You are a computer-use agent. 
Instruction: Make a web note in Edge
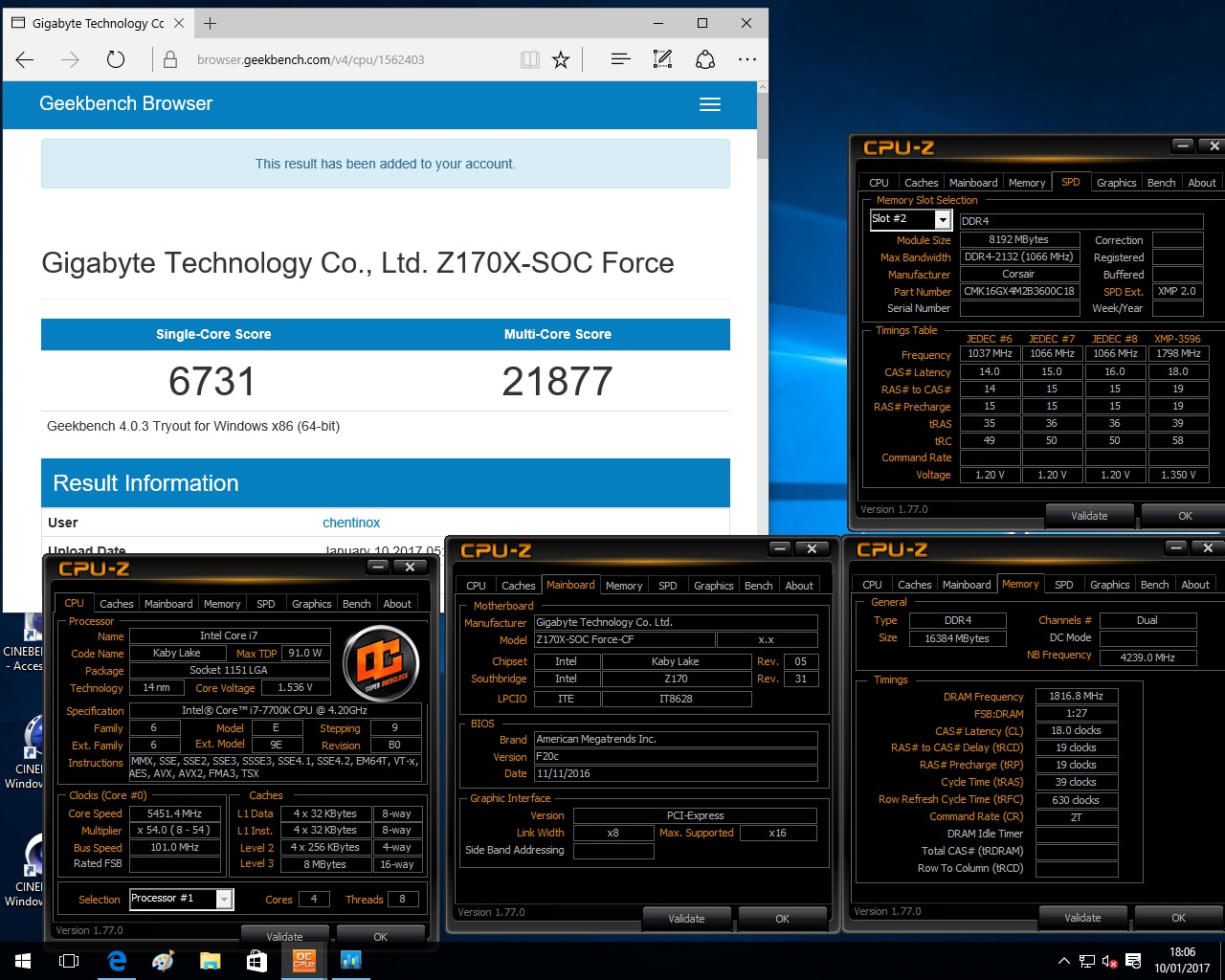662,59
